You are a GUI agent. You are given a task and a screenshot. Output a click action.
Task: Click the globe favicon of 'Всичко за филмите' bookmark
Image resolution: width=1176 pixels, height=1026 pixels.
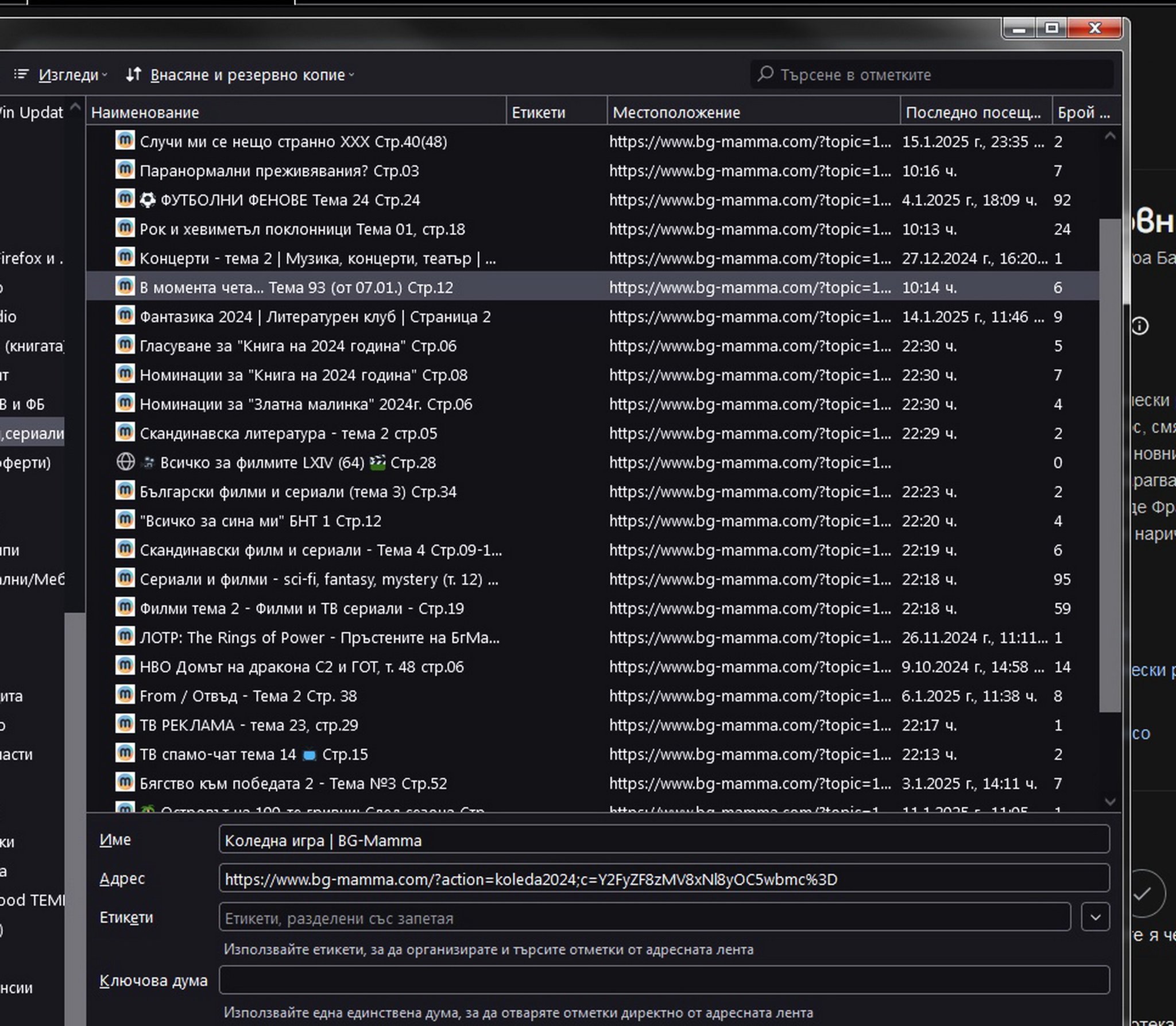click(125, 462)
